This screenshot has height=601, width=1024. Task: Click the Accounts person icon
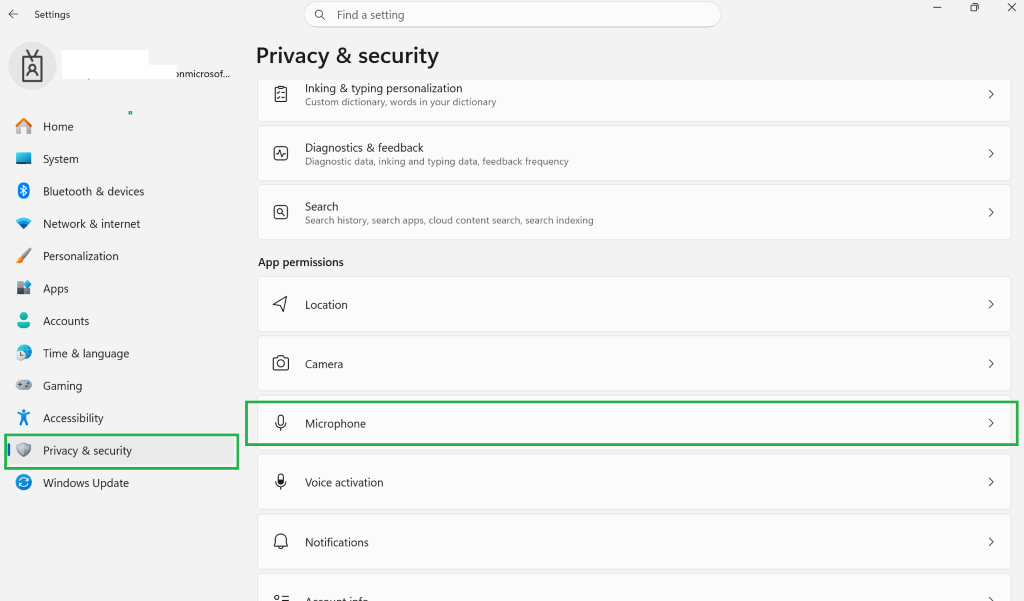pos(24,320)
